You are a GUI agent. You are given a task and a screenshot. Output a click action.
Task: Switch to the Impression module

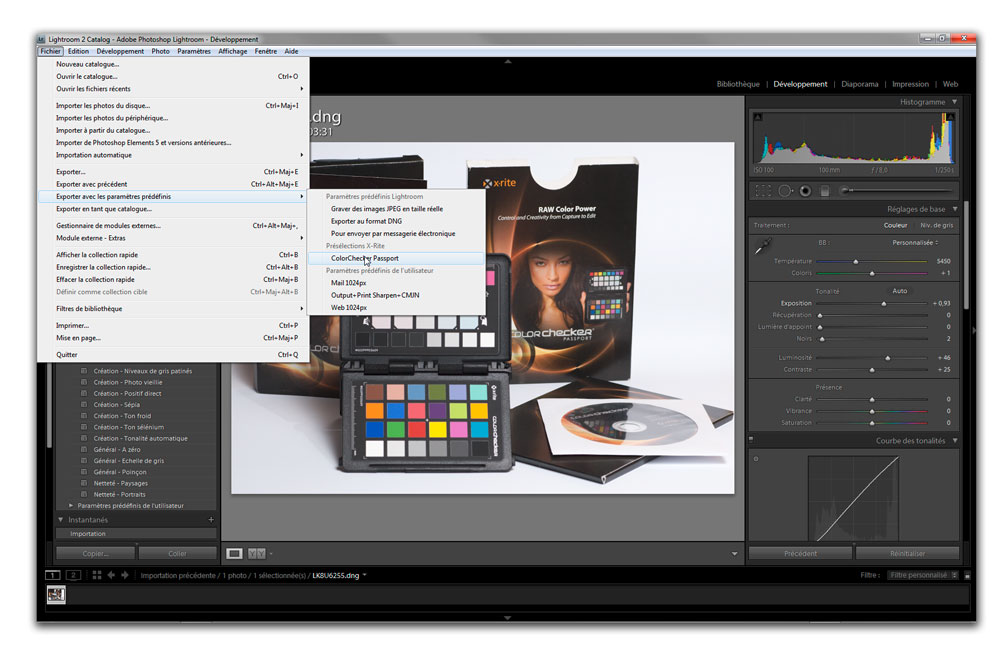coord(910,84)
